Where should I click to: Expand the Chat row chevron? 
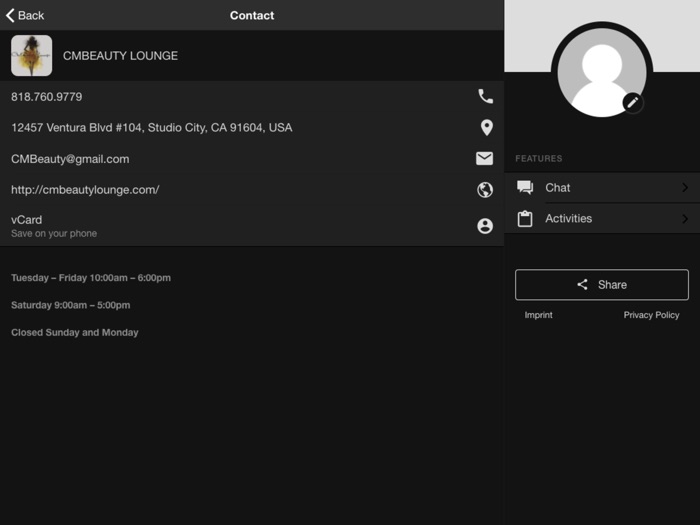[x=685, y=188]
